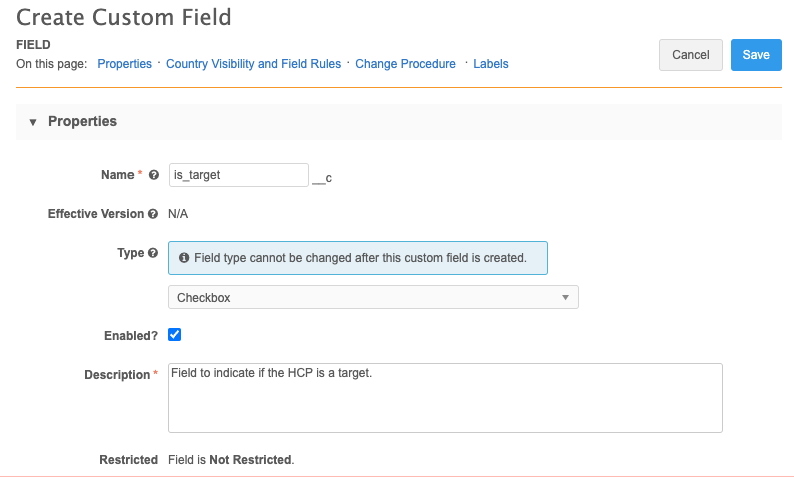This screenshot has height=477, width=794.
Task: Focus the Description text area
Action: [445, 397]
